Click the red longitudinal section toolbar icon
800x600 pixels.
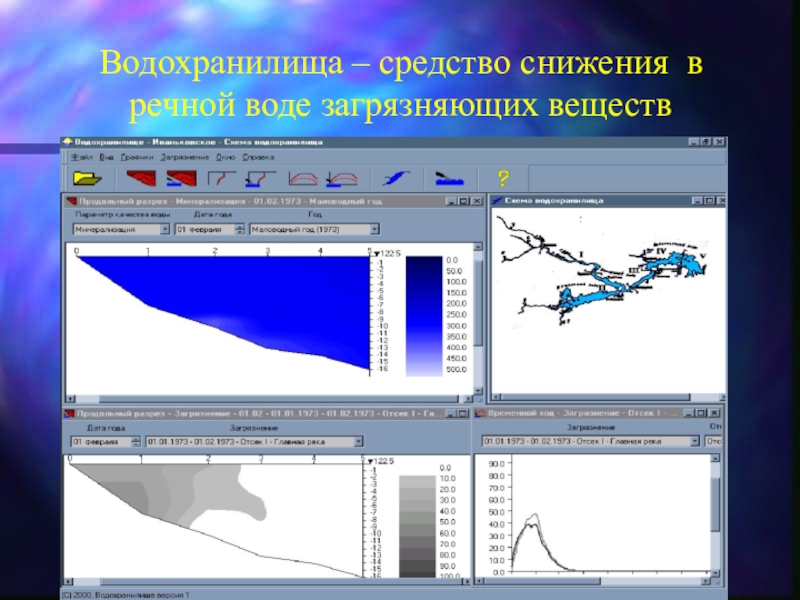point(141,179)
